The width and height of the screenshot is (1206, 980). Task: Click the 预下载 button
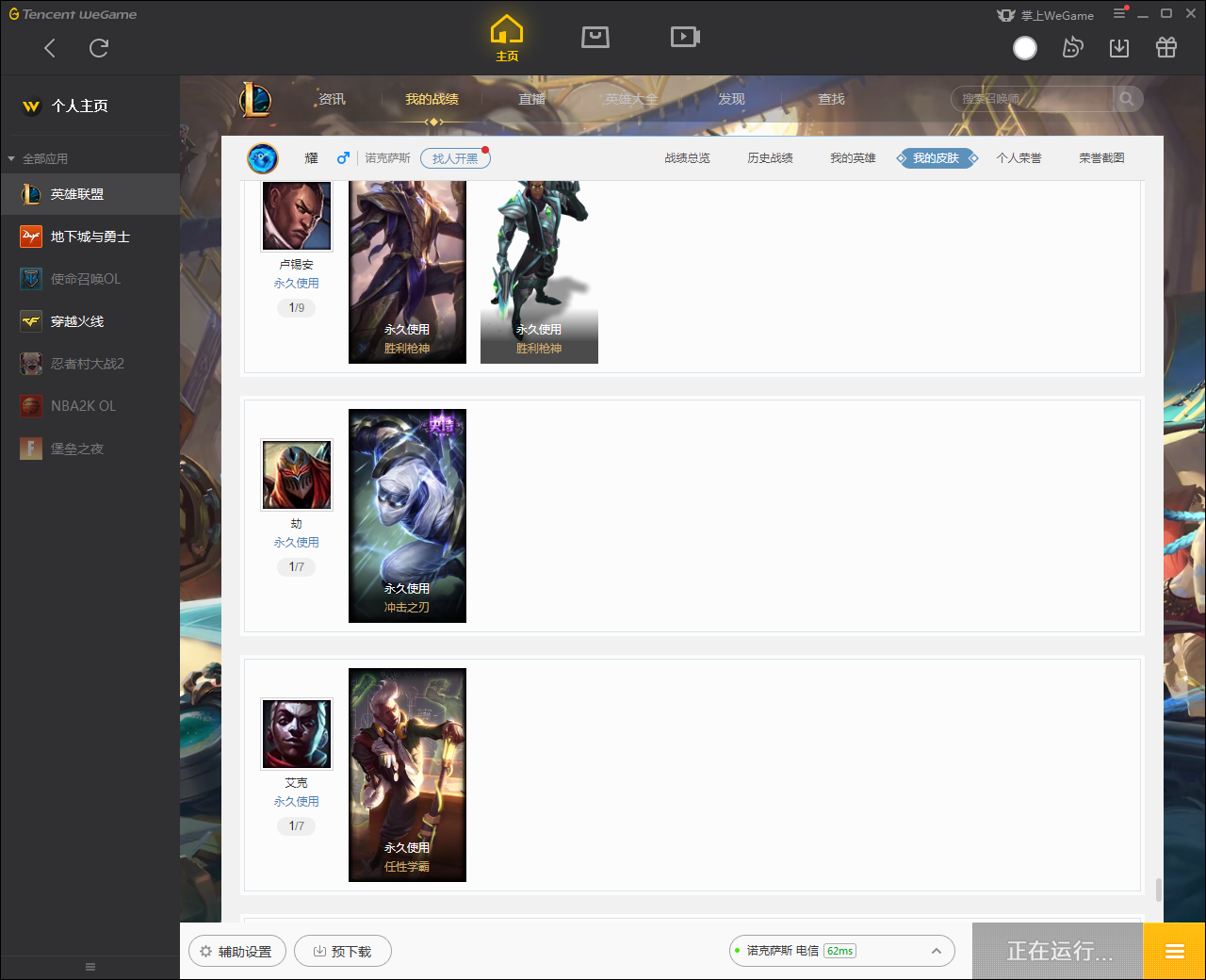point(343,951)
